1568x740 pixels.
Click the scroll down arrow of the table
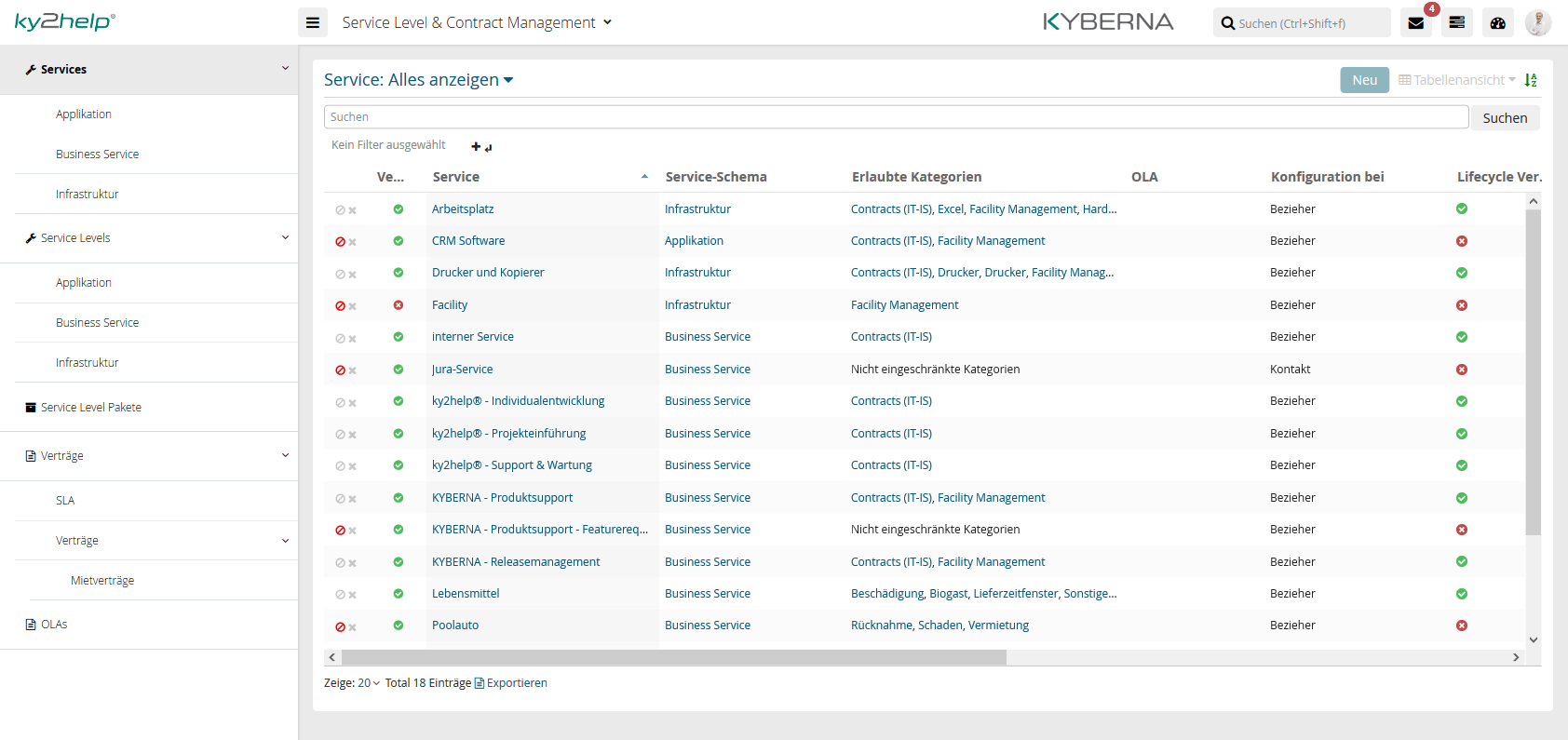(x=1533, y=640)
